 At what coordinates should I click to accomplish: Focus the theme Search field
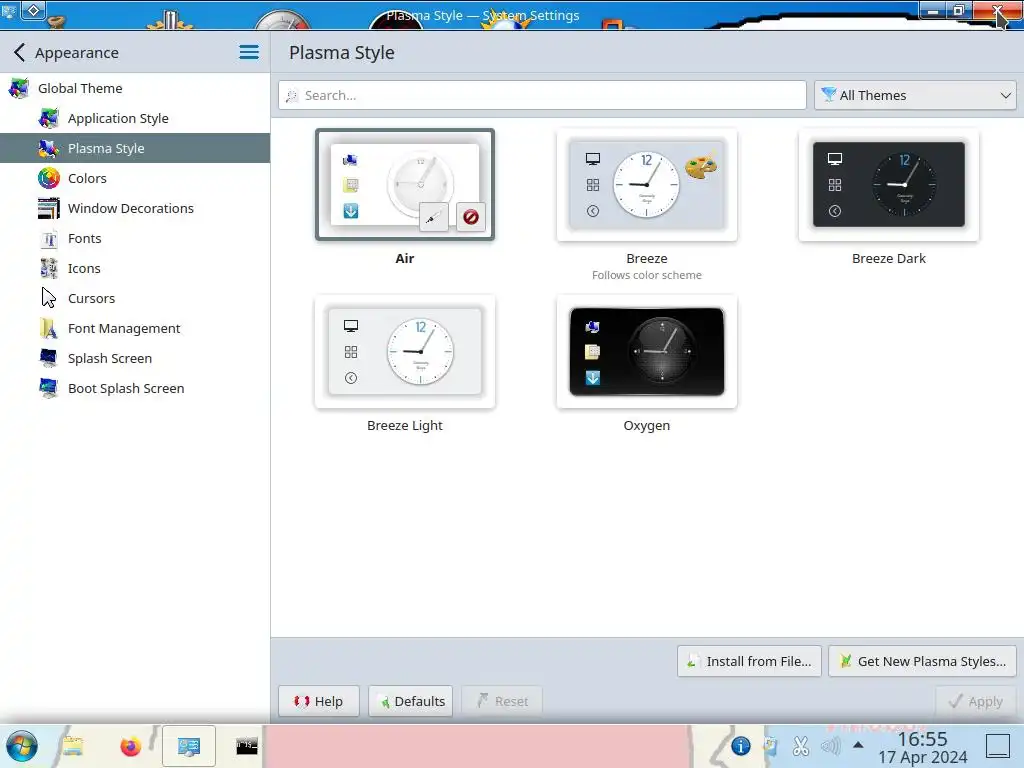[x=542, y=95]
